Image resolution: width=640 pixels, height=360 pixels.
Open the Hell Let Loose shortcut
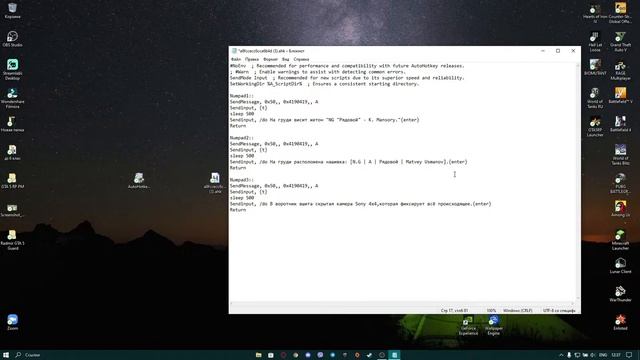(x=595, y=42)
